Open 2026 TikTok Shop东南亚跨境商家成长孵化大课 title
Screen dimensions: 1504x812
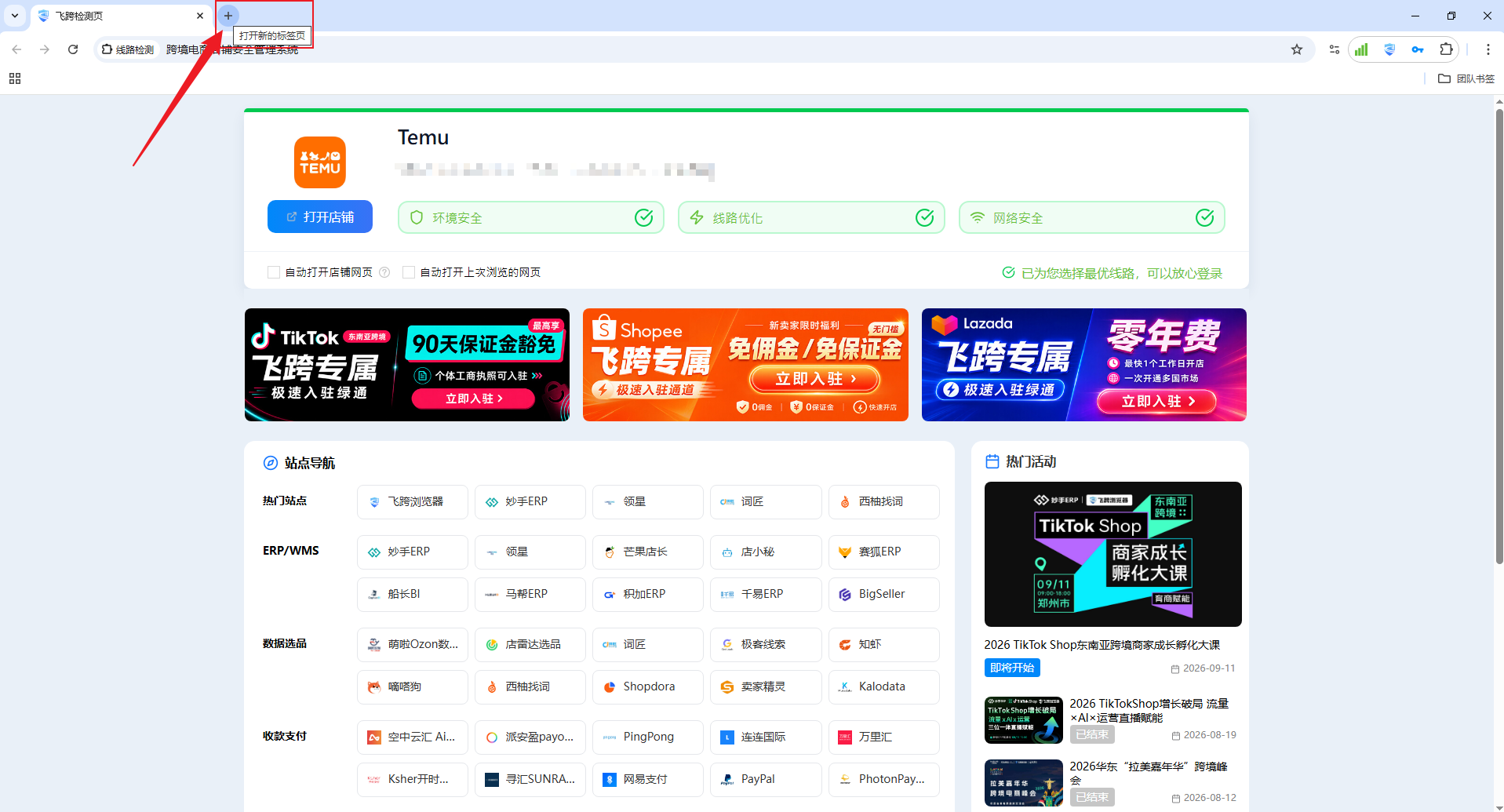[x=1102, y=645]
